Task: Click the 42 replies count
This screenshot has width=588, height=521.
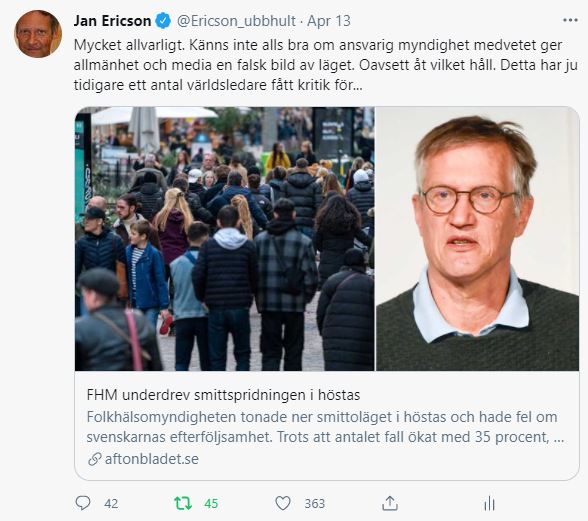Action: pos(111,503)
